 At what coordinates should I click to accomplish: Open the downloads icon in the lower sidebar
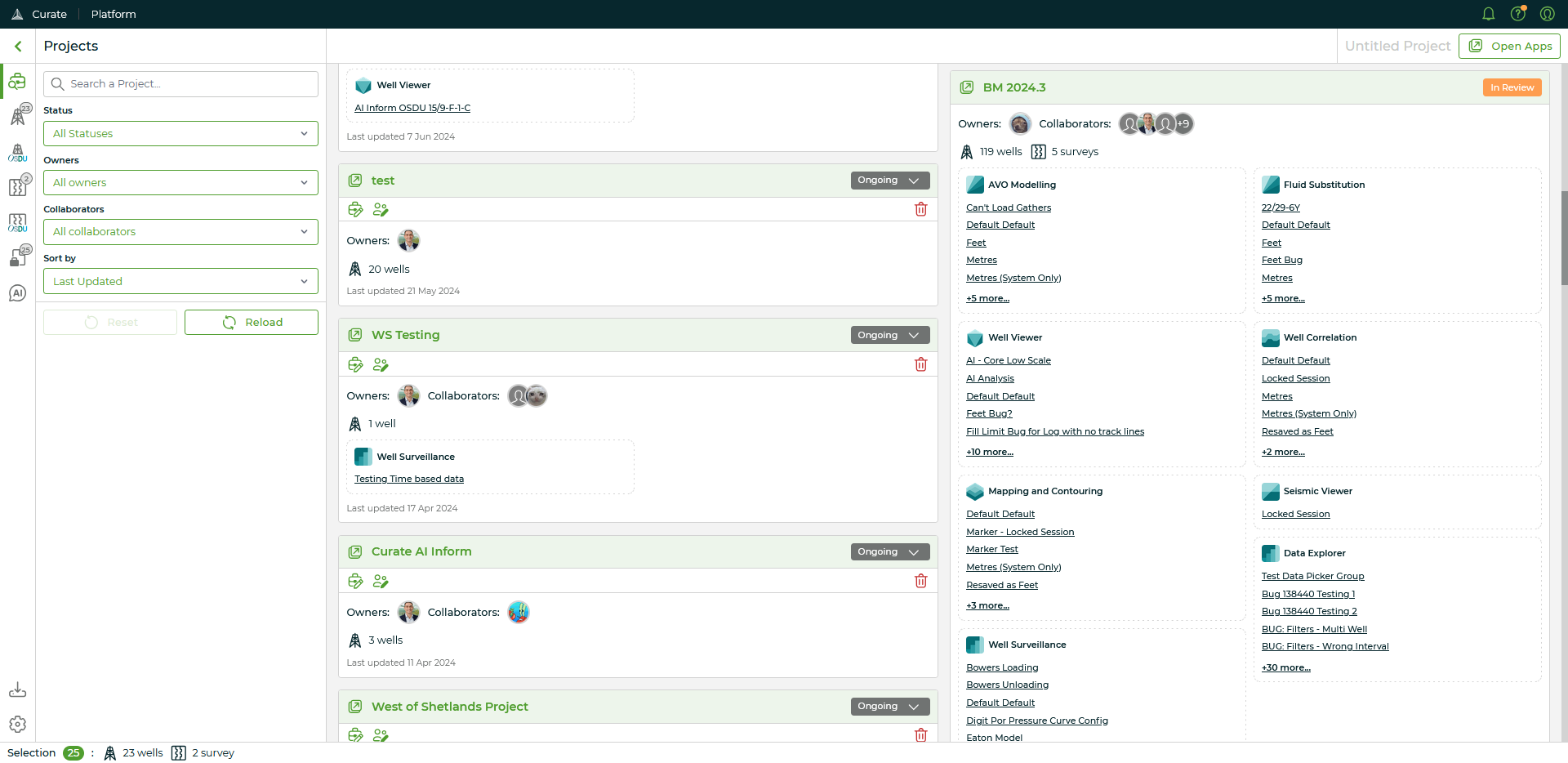click(17, 689)
